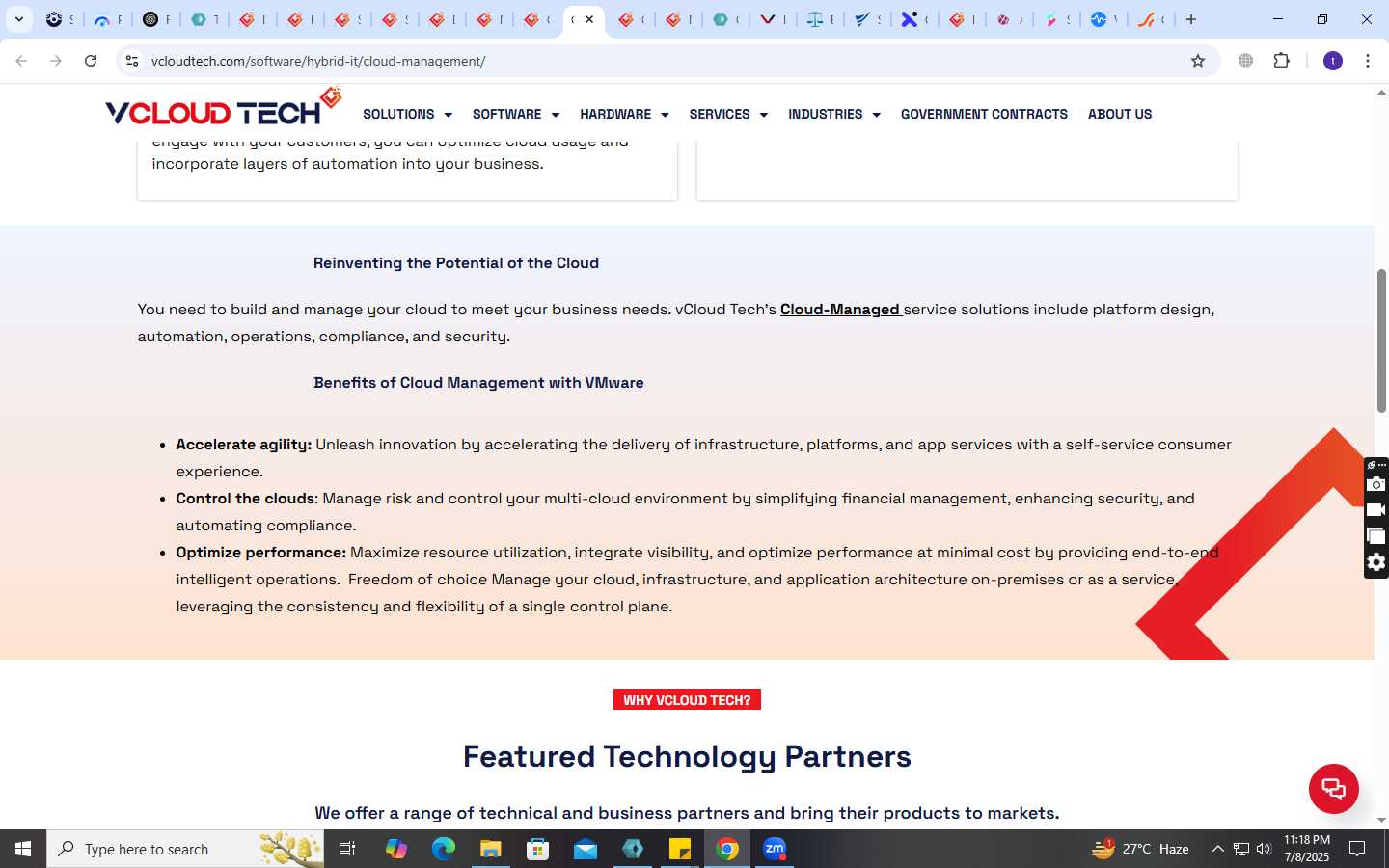Viewport: 1389px width, 868px height.
Task: Click the Featured Technology Partners heading
Action: click(x=687, y=756)
